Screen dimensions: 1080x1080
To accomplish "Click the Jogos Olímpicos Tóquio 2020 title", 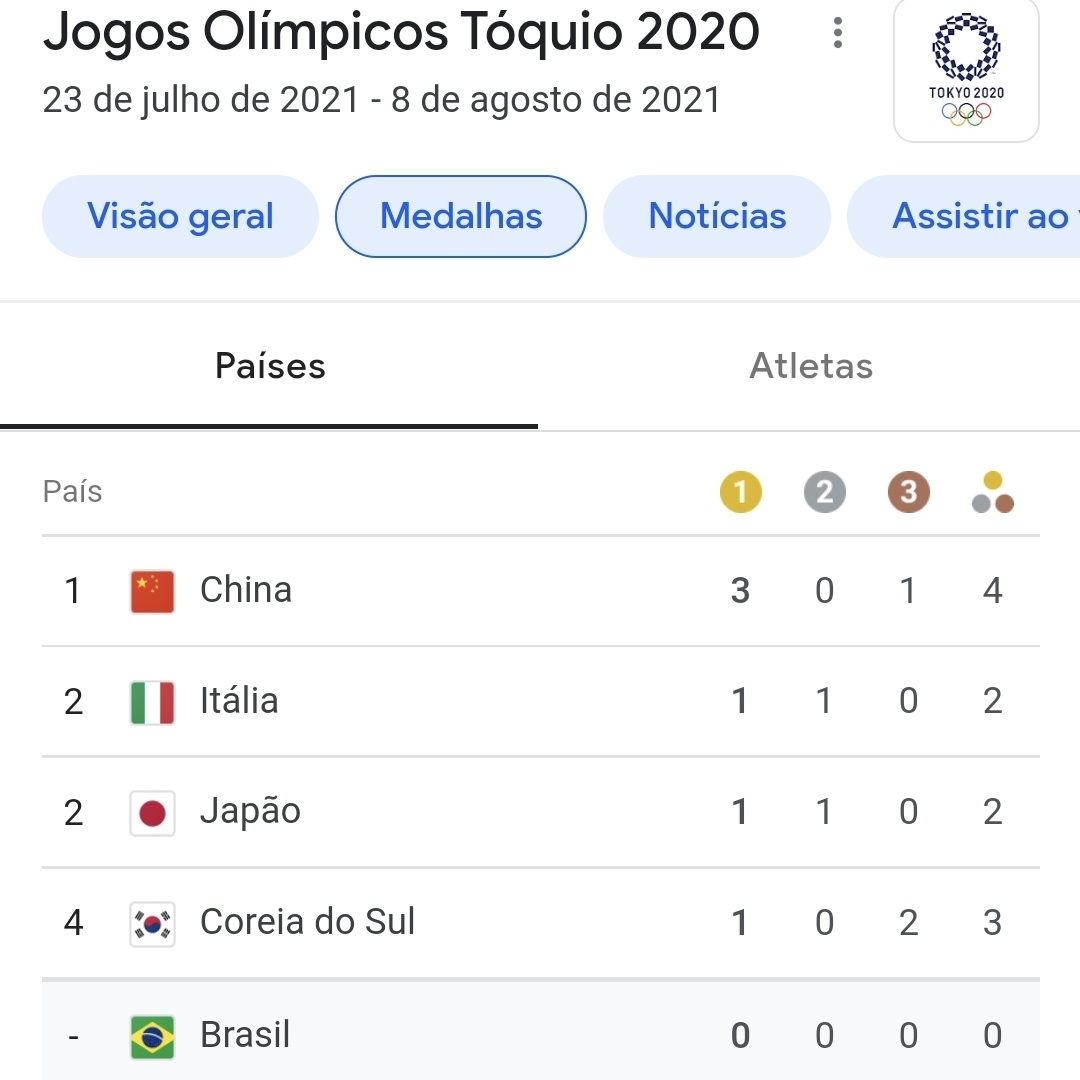I will [402, 32].
